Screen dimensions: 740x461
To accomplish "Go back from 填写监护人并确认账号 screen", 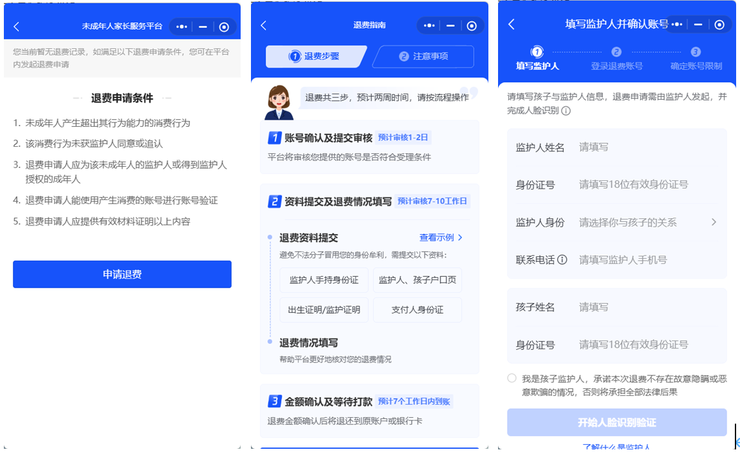I will pos(512,24).
